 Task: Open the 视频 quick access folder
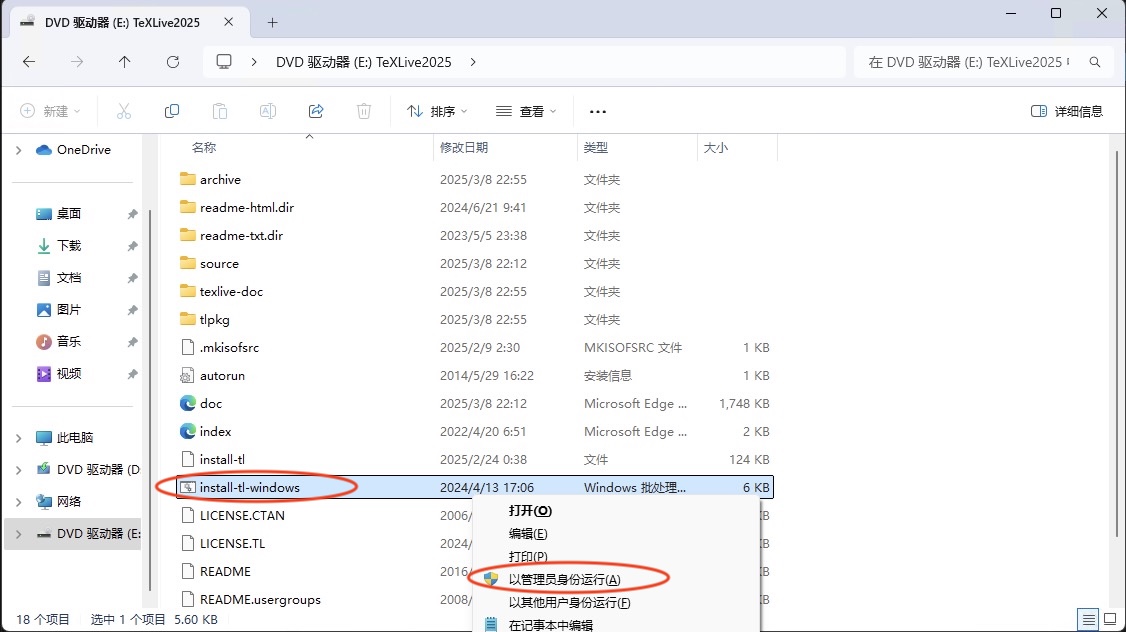69,373
